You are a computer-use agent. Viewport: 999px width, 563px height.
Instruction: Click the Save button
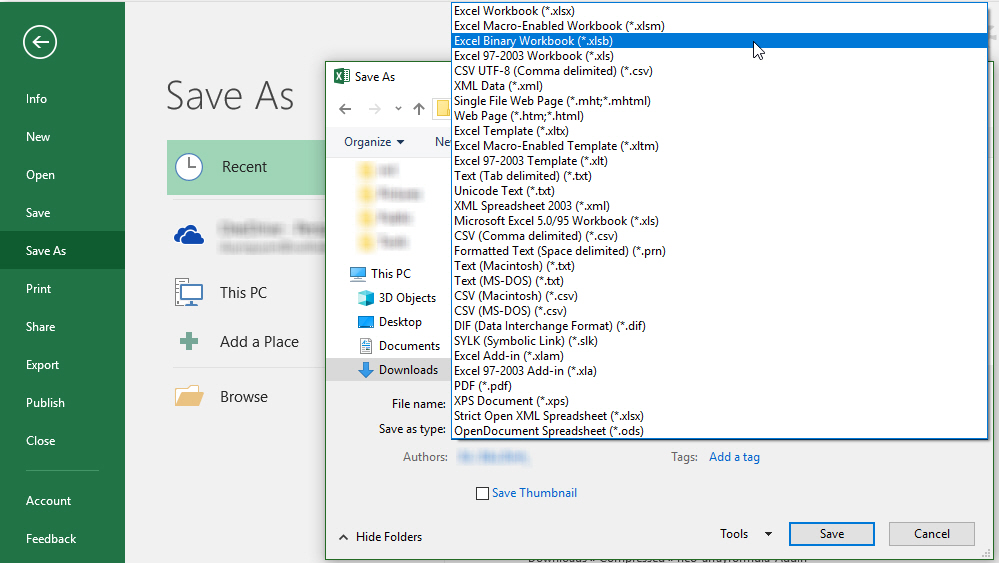[831, 534]
